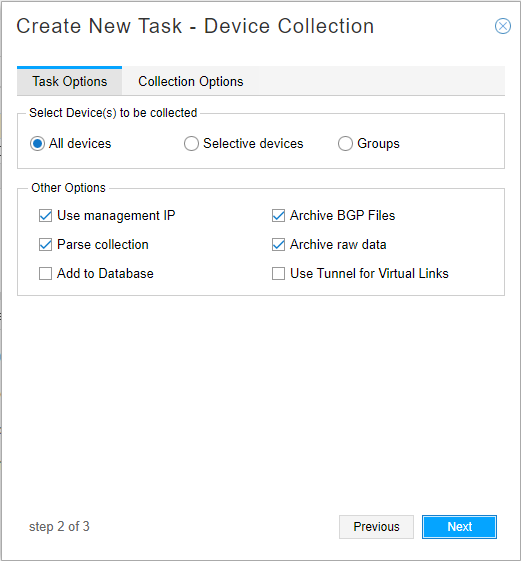Click the 'step 2 of 3' indicator text
Image resolution: width=521 pixels, height=561 pixels.
point(59,527)
